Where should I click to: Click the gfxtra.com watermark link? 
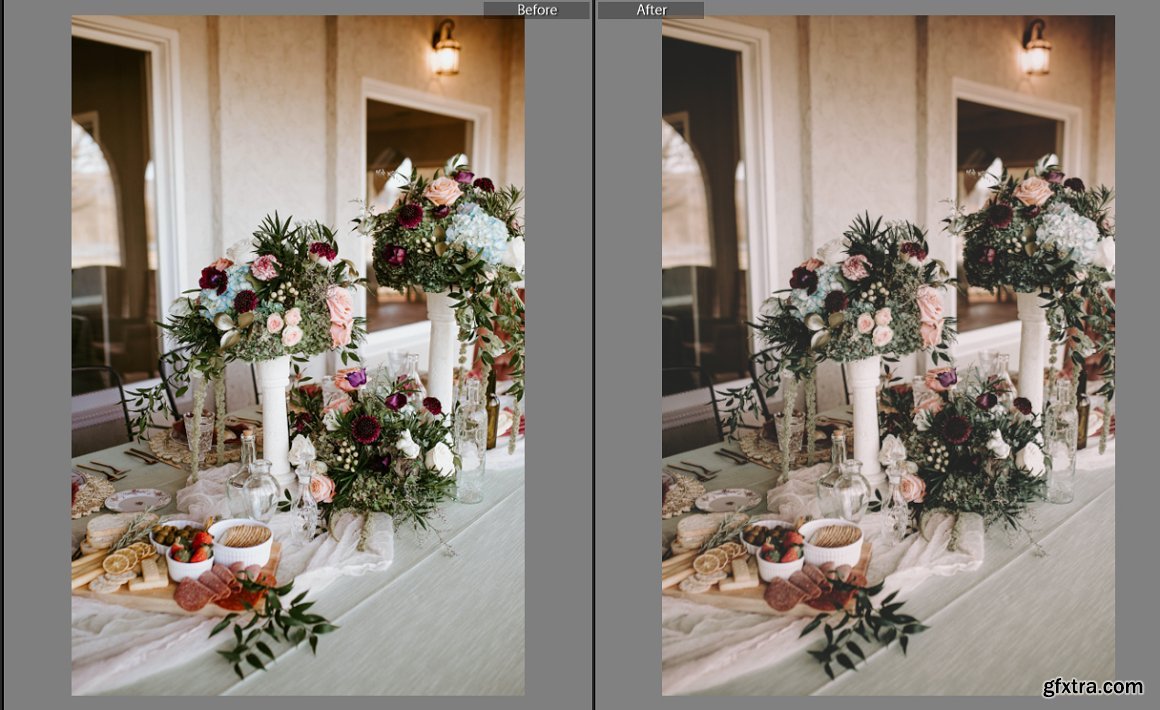click(x=1092, y=687)
